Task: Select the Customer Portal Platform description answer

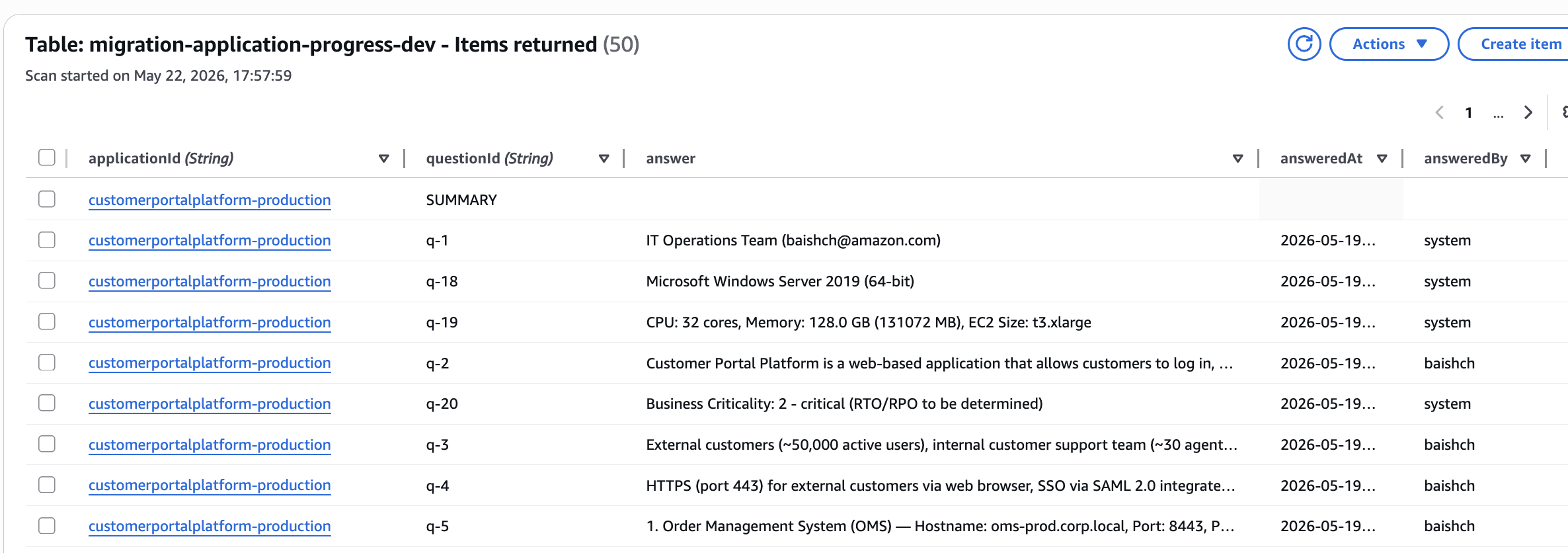Action: point(939,363)
